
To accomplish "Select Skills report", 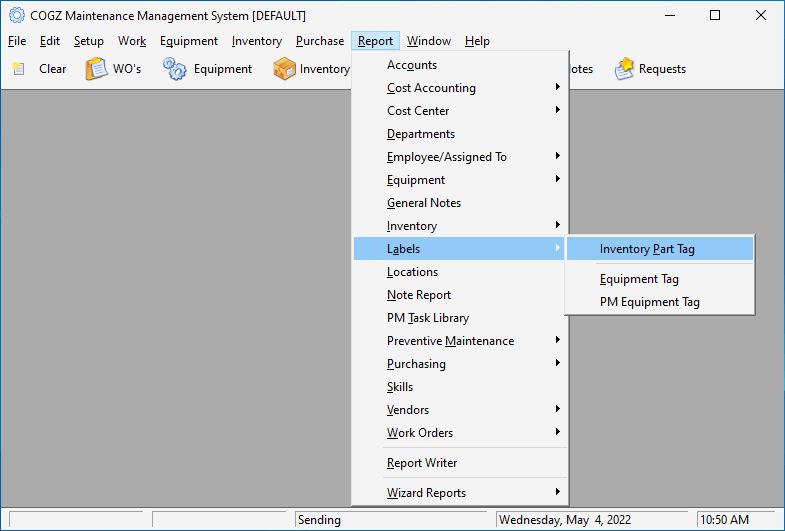I will point(460,387).
